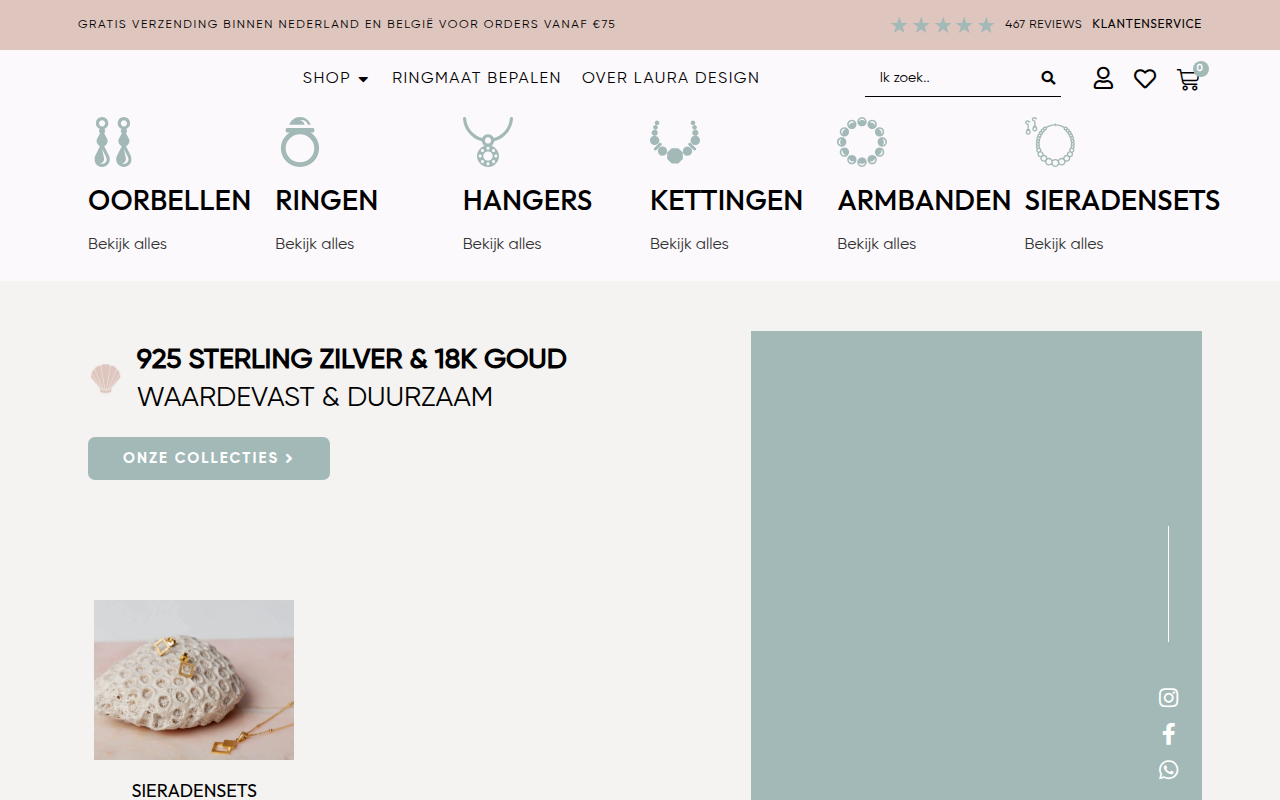Click the free shipping banner text
Image resolution: width=1280 pixels, height=800 pixels.
(x=347, y=24)
